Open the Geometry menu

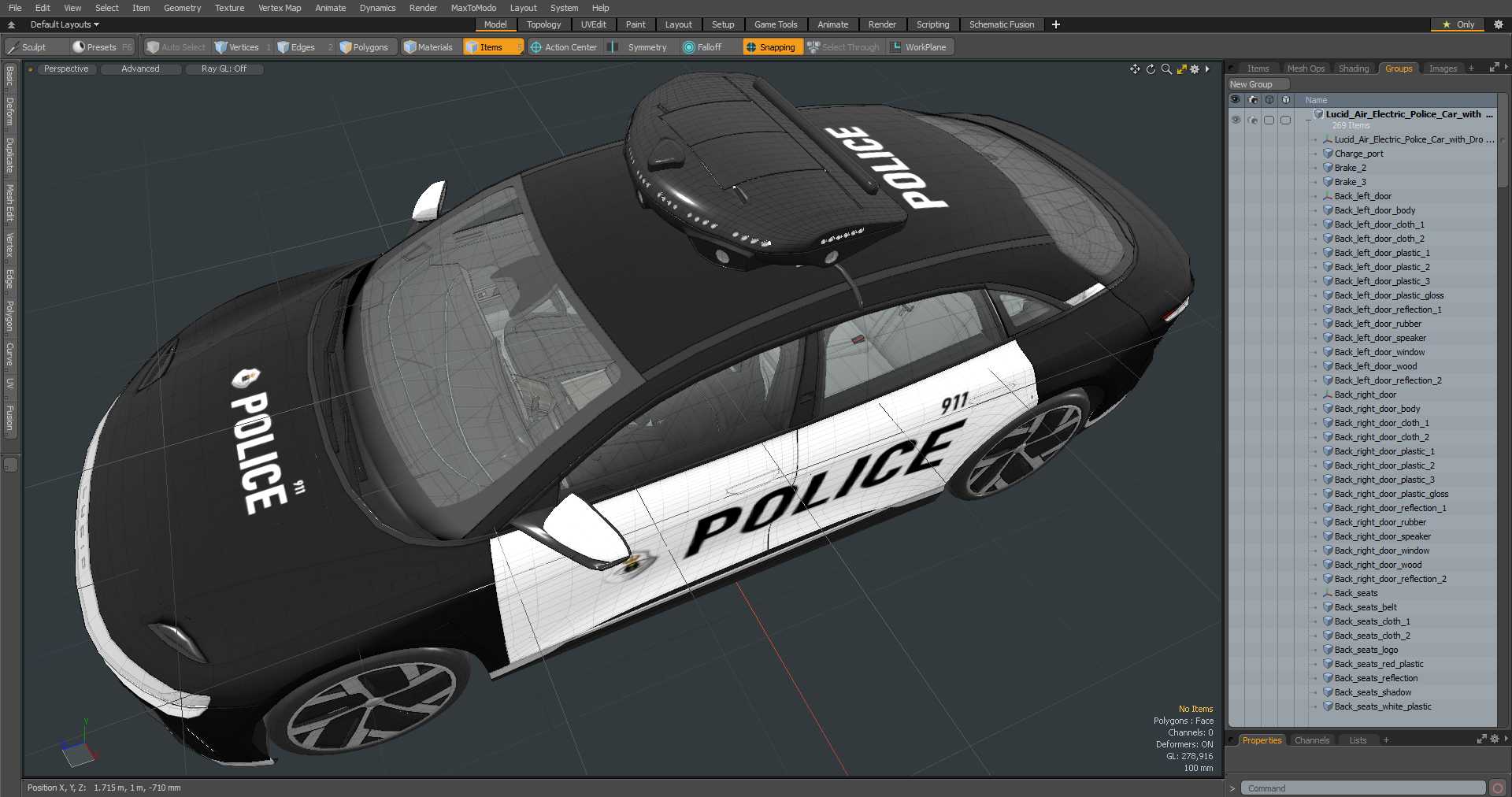[x=182, y=8]
